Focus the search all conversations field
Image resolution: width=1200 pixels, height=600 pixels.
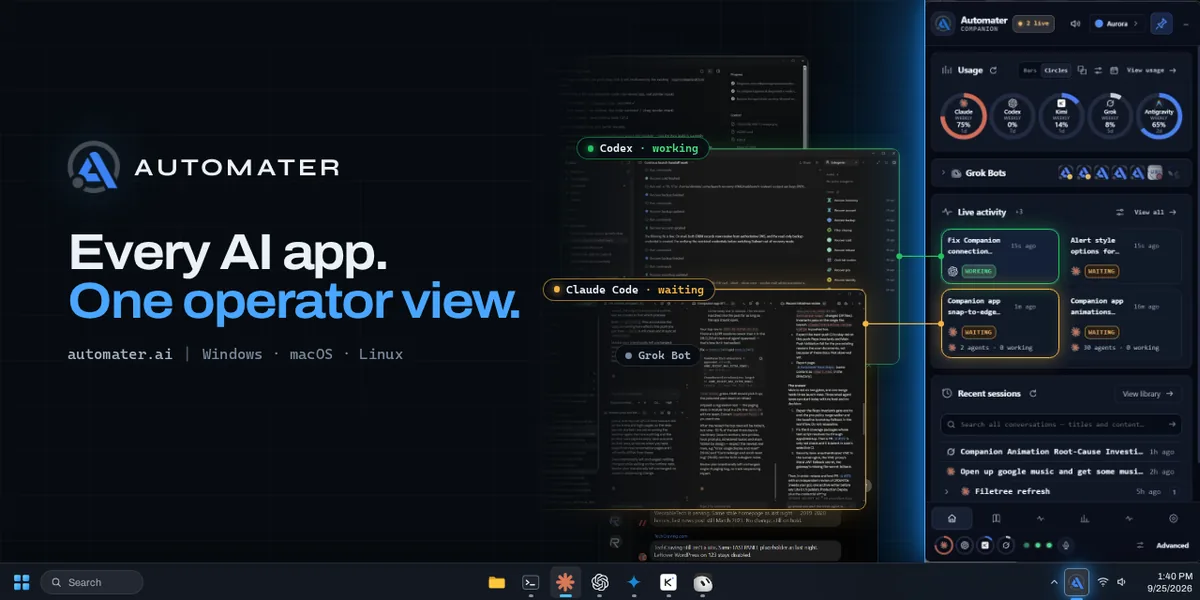point(1060,424)
